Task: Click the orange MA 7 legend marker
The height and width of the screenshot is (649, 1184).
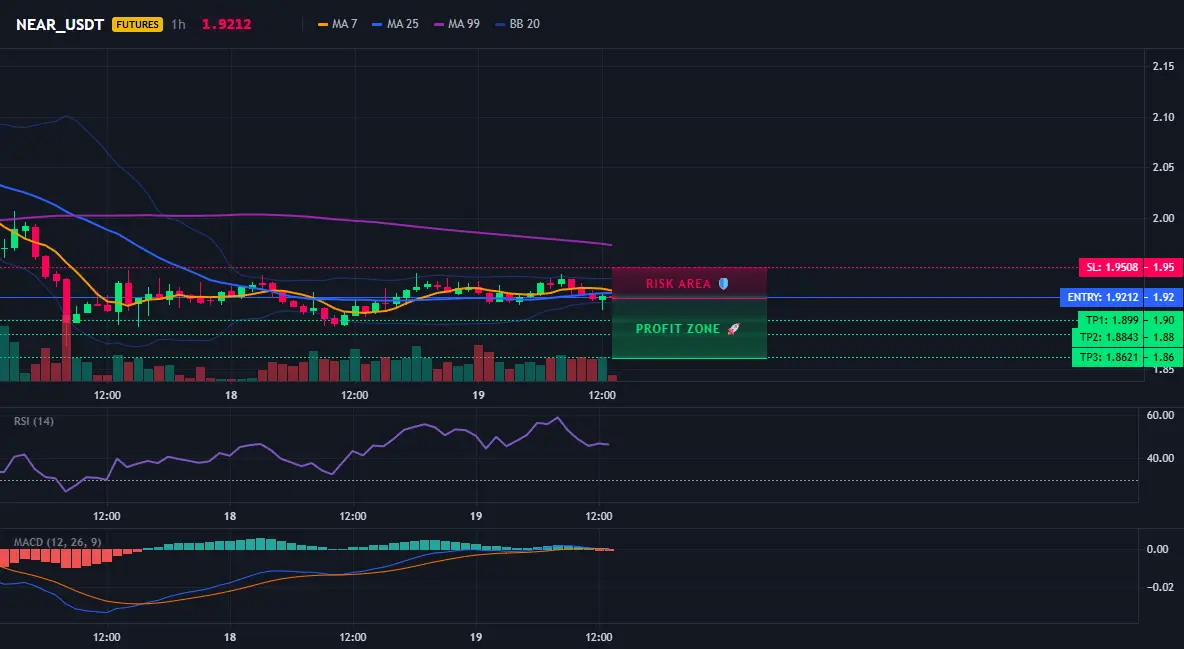Action: click(322, 24)
